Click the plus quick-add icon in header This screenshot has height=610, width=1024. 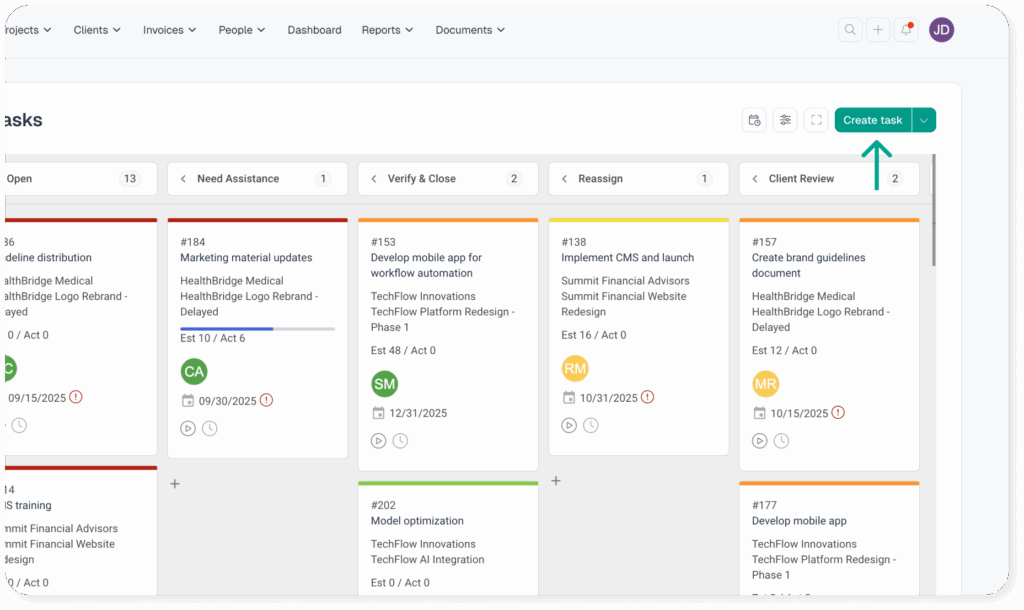(x=878, y=30)
